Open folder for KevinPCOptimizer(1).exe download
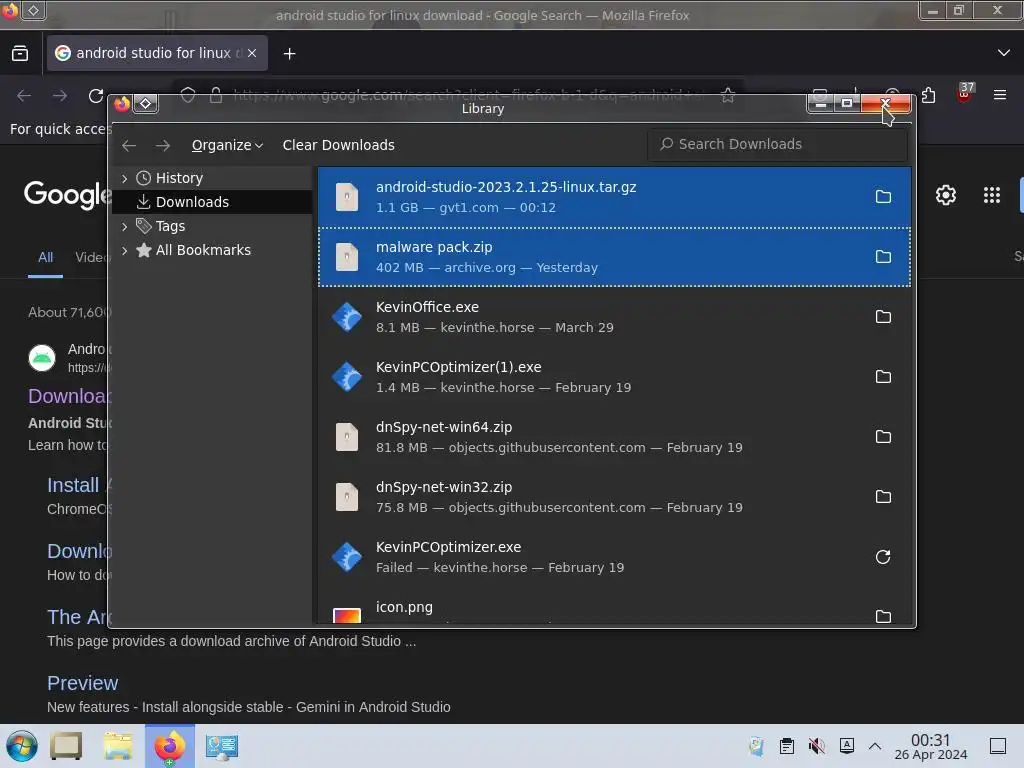This screenshot has width=1024, height=768. coord(883,377)
